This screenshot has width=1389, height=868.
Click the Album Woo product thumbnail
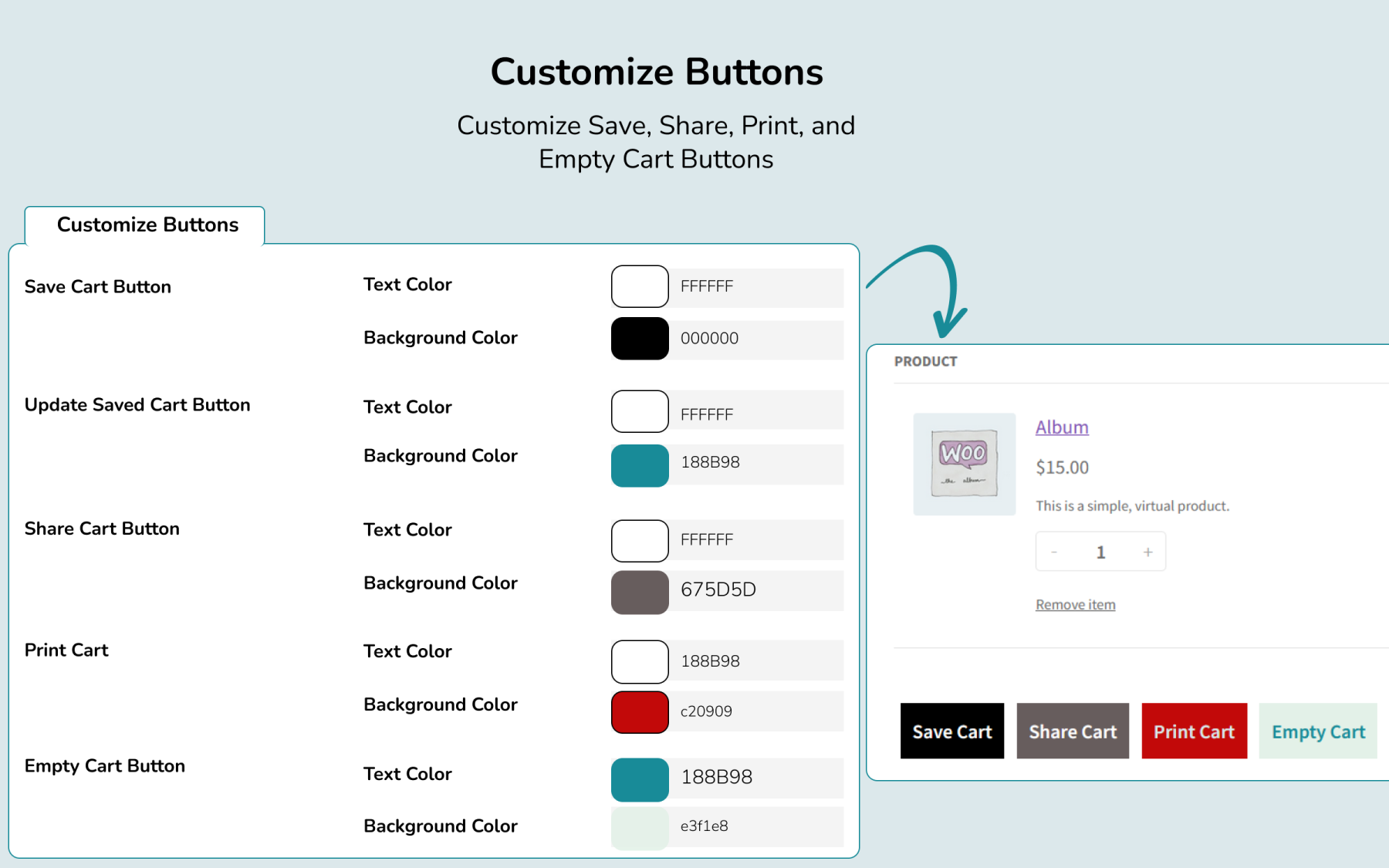pyautogui.click(x=965, y=464)
